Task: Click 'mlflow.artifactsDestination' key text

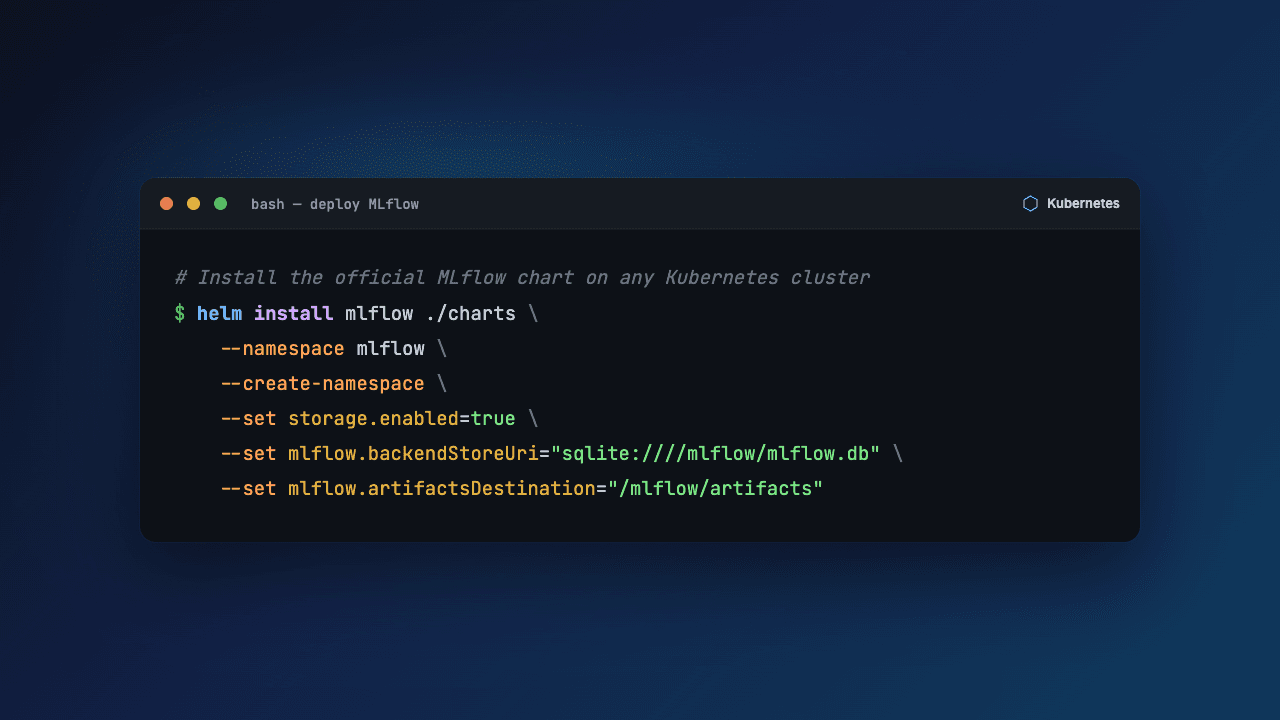Action: point(442,489)
